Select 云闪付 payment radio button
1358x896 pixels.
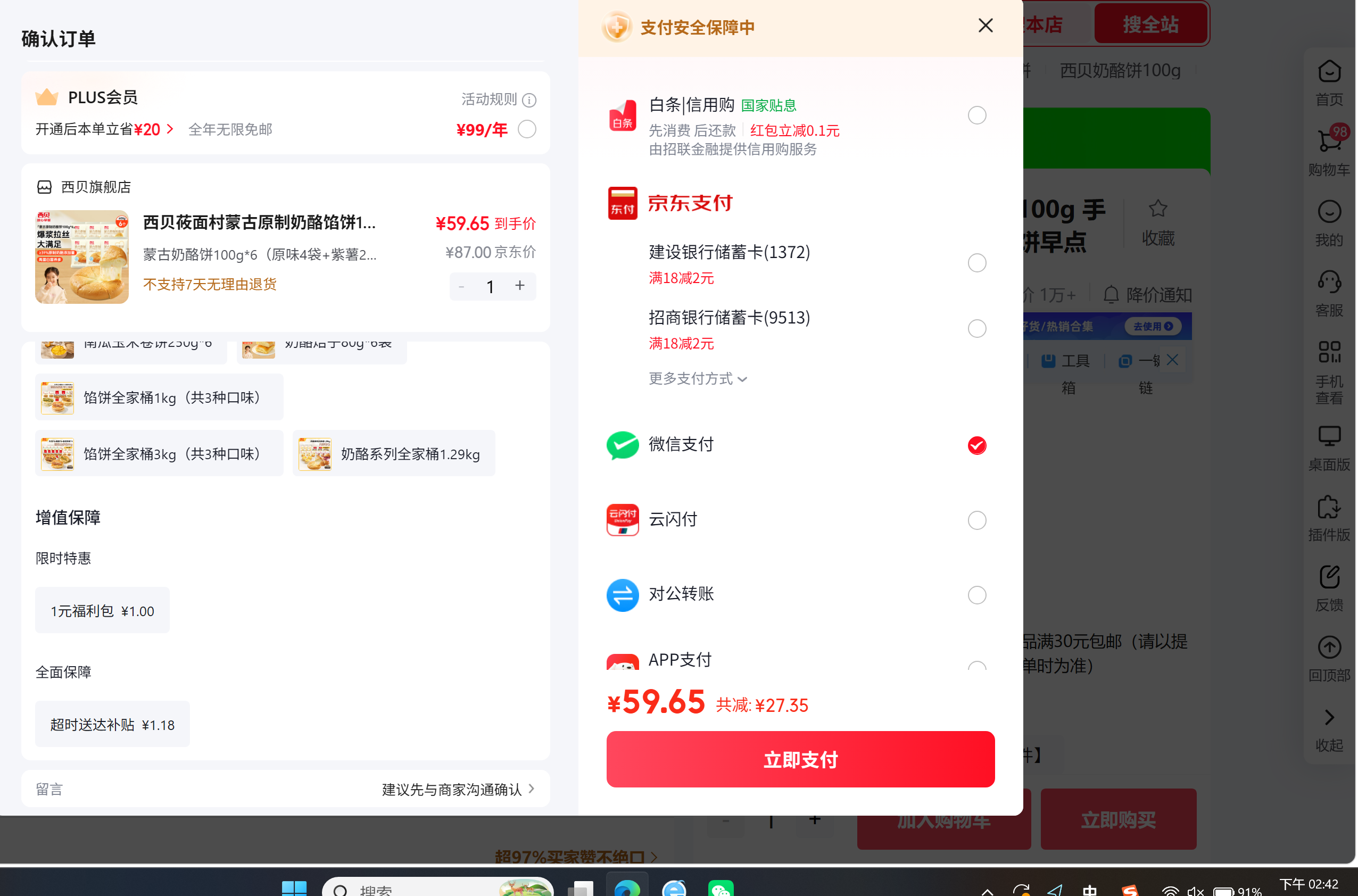click(977, 520)
